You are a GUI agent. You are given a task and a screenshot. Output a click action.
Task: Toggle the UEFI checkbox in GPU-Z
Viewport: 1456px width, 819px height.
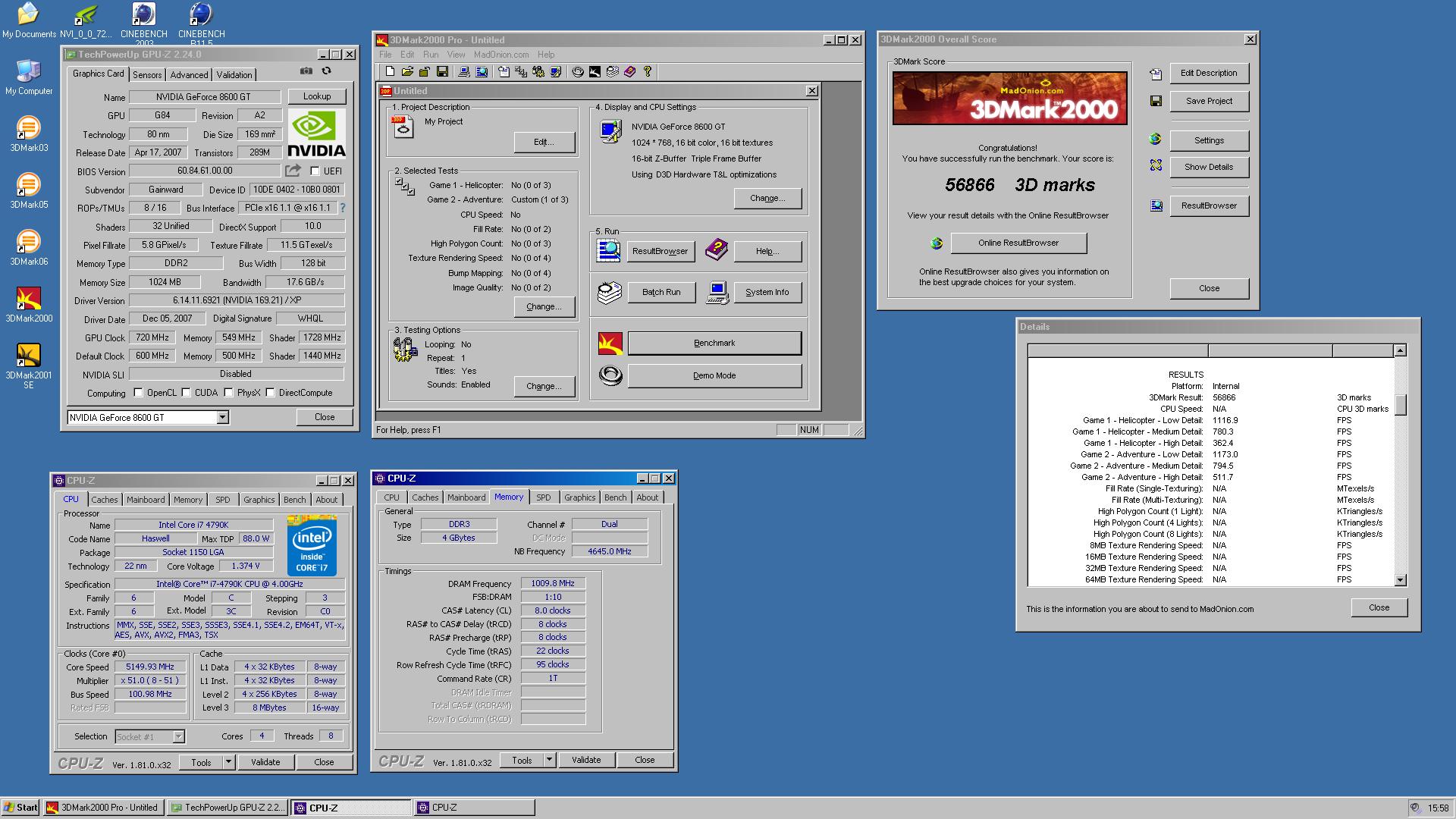click(x=315, y=171)
